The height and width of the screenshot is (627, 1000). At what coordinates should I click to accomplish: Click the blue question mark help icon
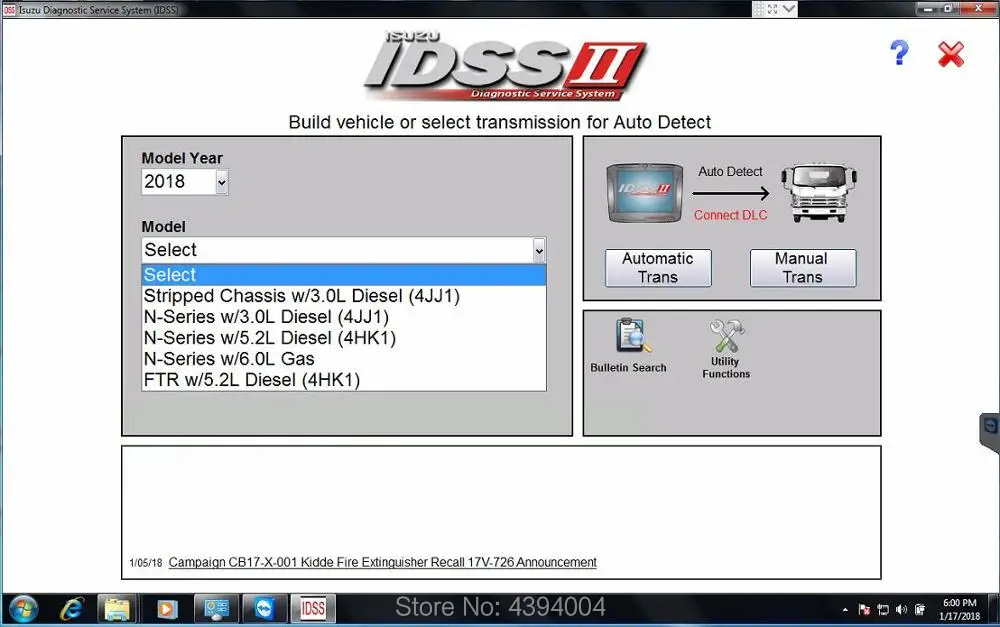click(x=899, y=53)
